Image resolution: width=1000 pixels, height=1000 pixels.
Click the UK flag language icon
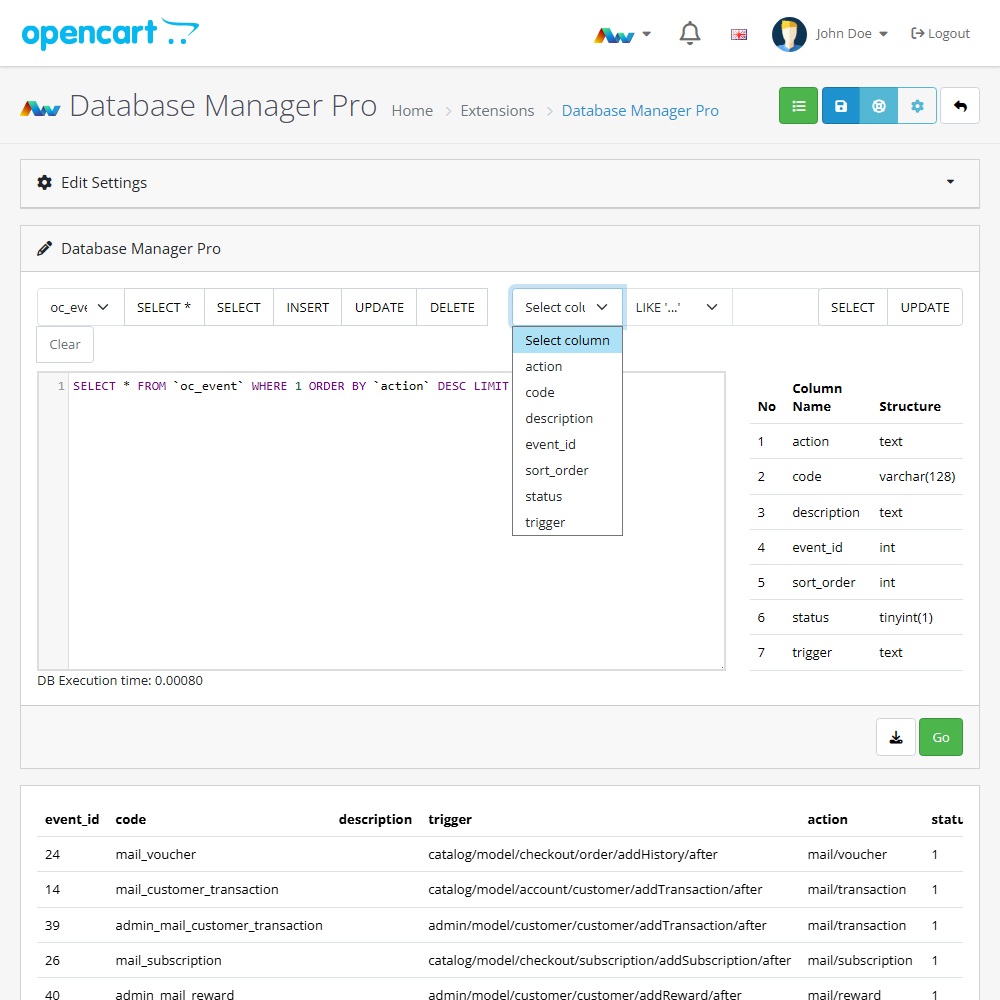(x=739, y=34)
